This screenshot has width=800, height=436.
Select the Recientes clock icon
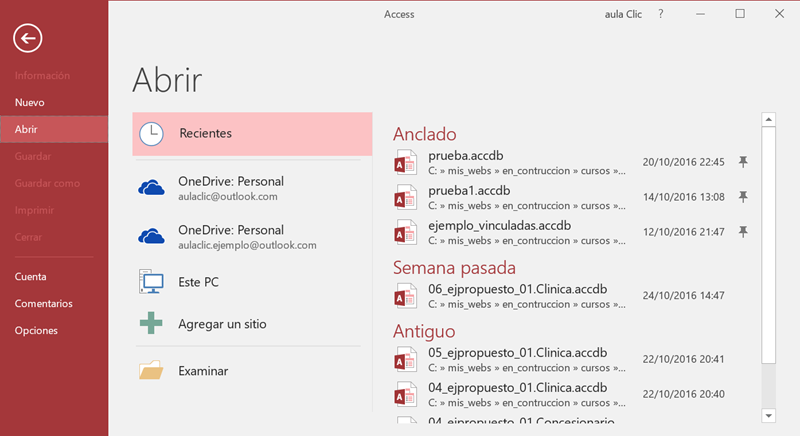pyautogui.click(x=151, y=133)
